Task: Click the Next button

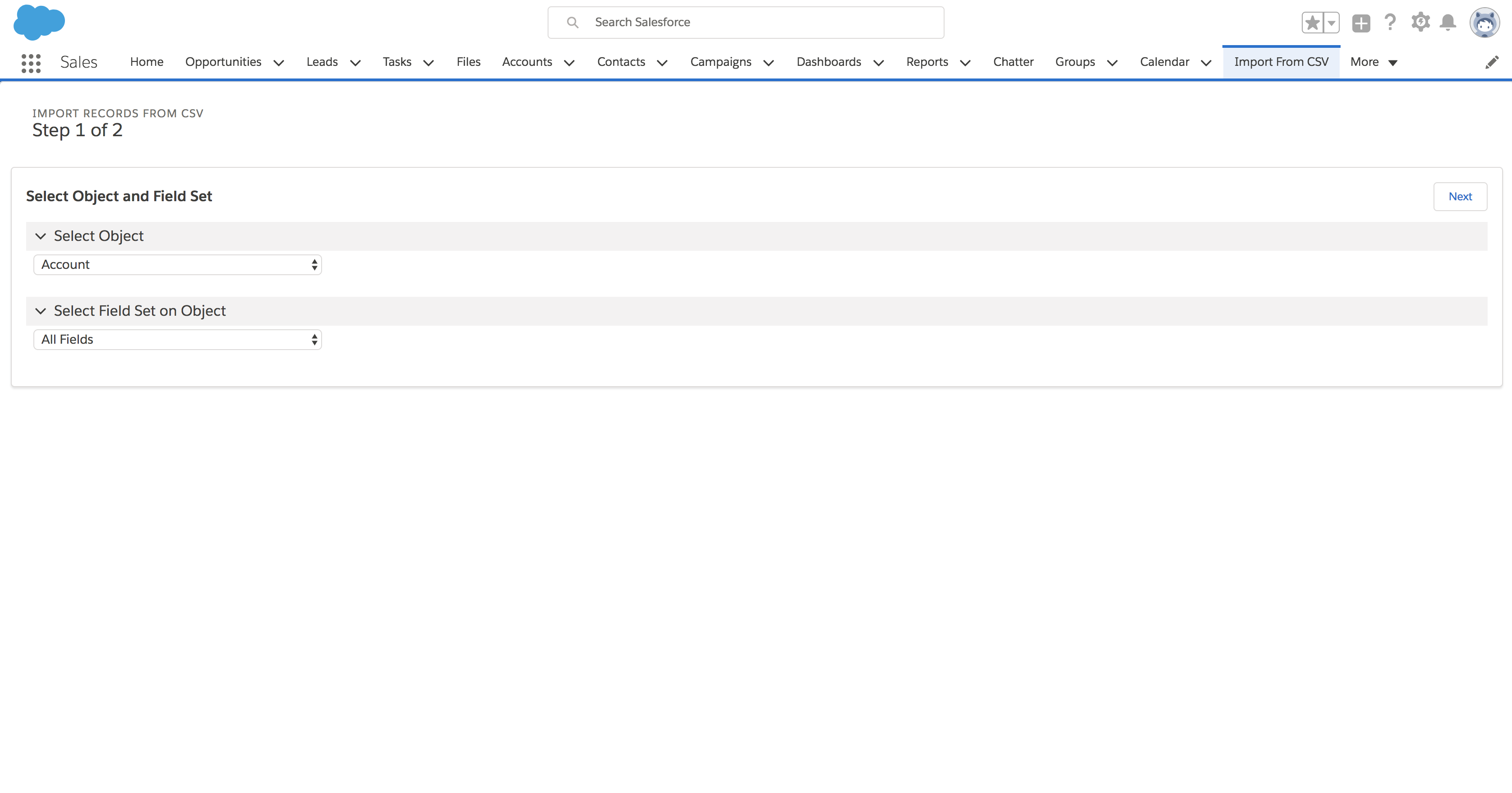Action: click(x=1459, y=197)
